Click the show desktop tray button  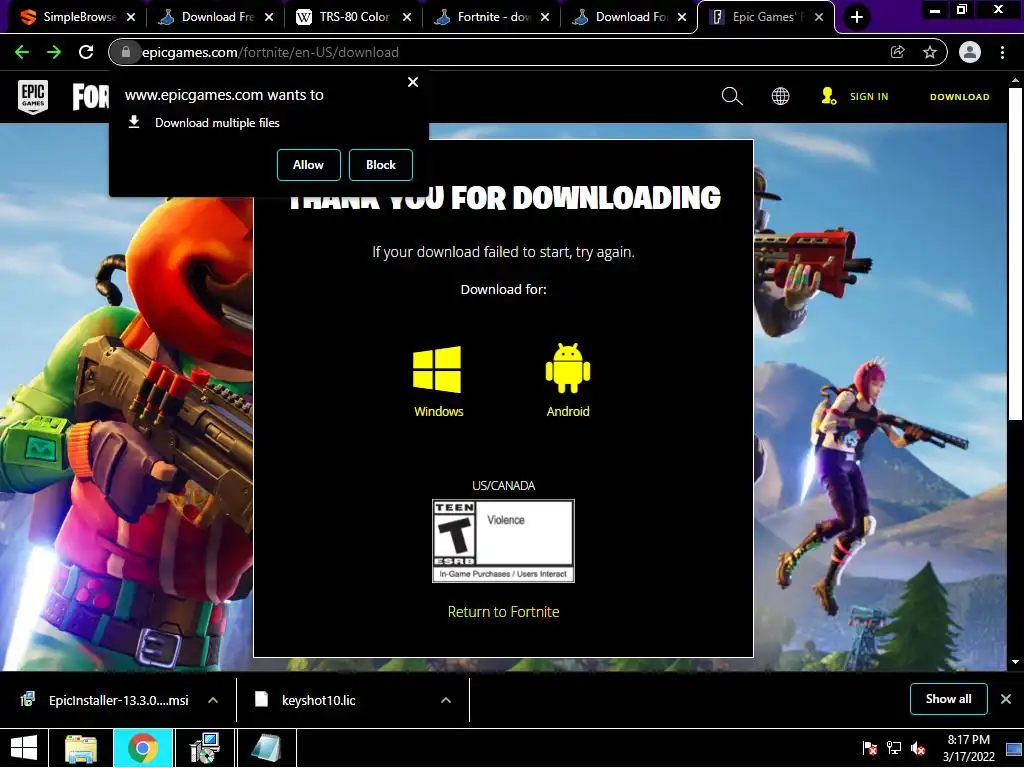click(1014, 748)
